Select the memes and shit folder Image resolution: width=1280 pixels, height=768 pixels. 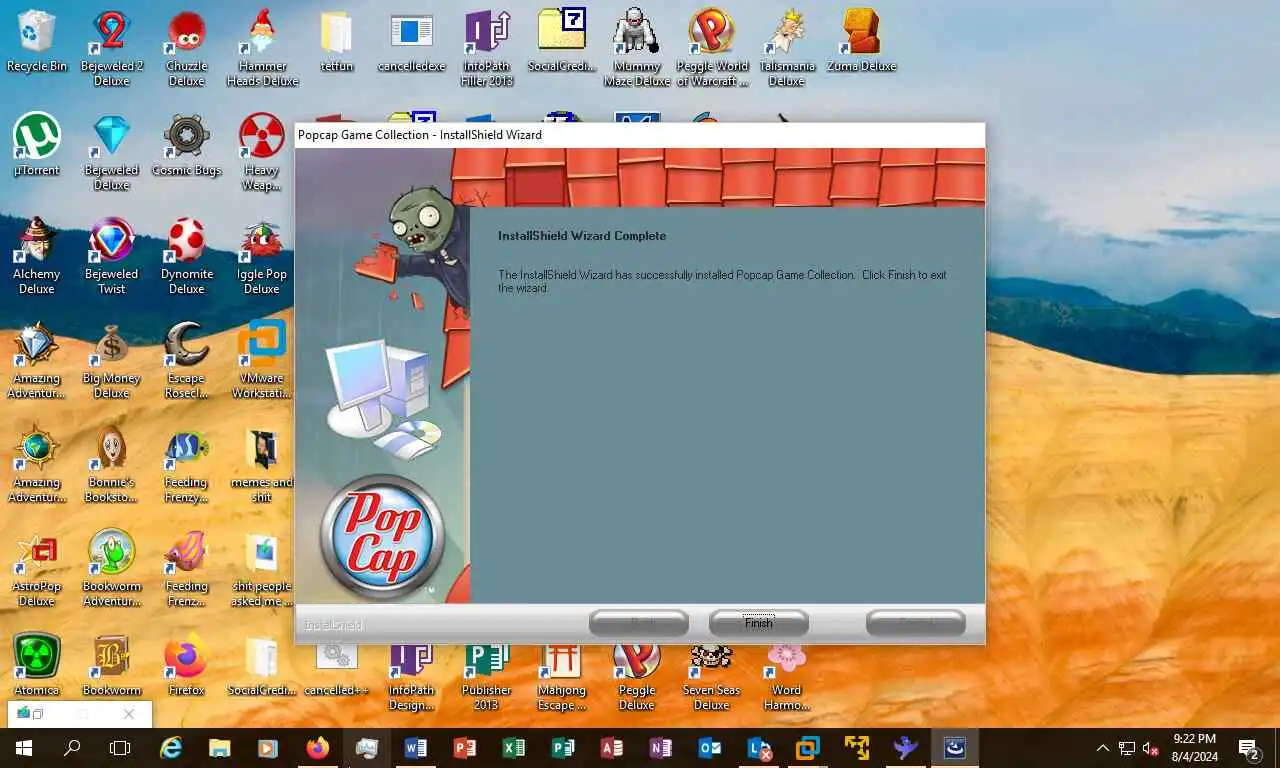[262, 464]
